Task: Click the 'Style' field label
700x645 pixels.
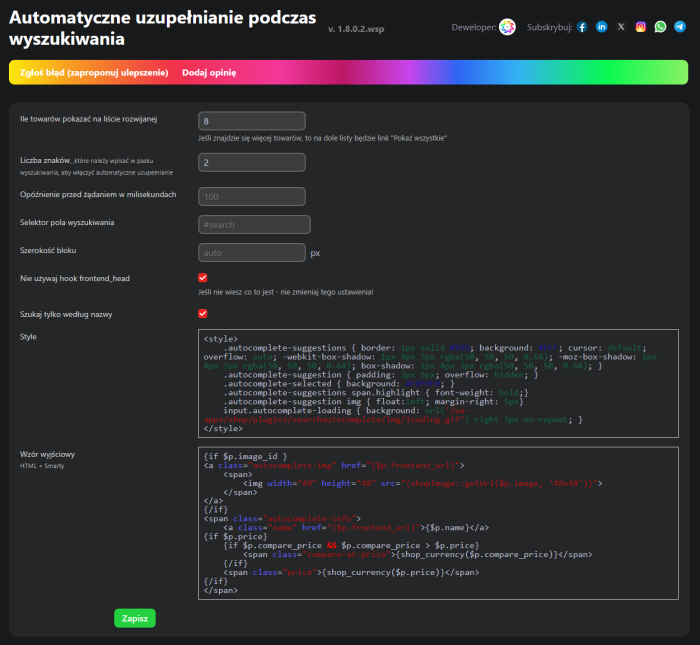Action: click(x=28, y=337)
